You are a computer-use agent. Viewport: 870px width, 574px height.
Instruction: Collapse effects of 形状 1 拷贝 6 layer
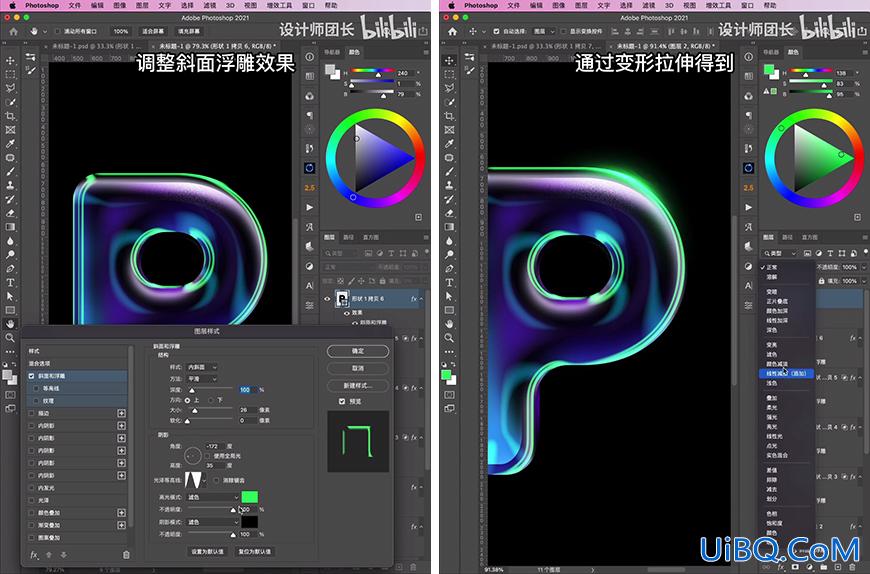click(421, 299)
